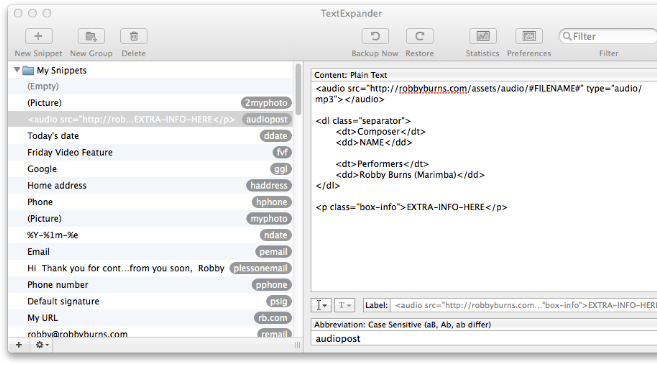This screenshot has height=365, width=657.
Task: Click the New Snippet plus icon
Action: (x=39, y=36)
